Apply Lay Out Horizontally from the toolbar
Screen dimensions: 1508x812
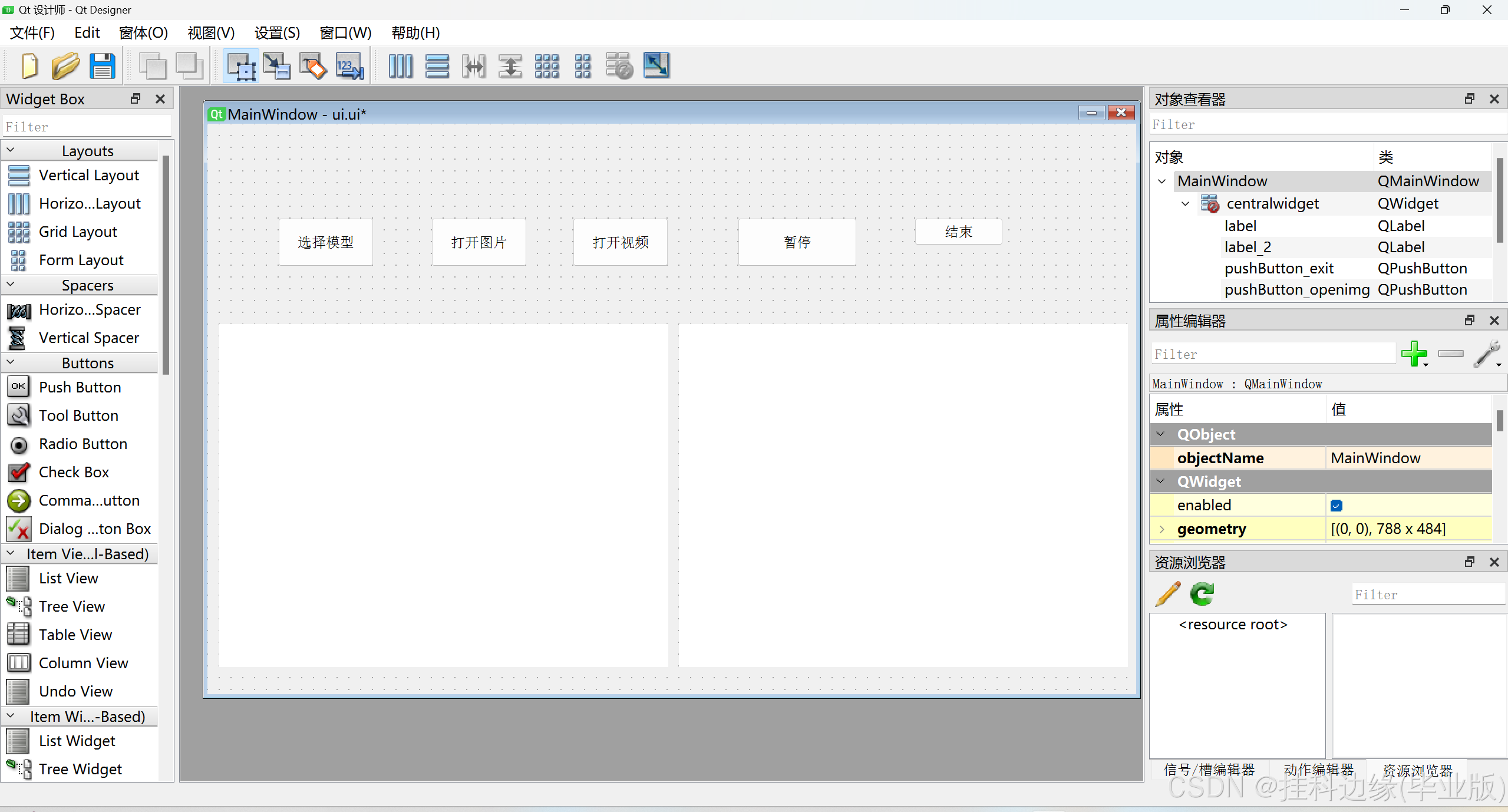(400, 66)
